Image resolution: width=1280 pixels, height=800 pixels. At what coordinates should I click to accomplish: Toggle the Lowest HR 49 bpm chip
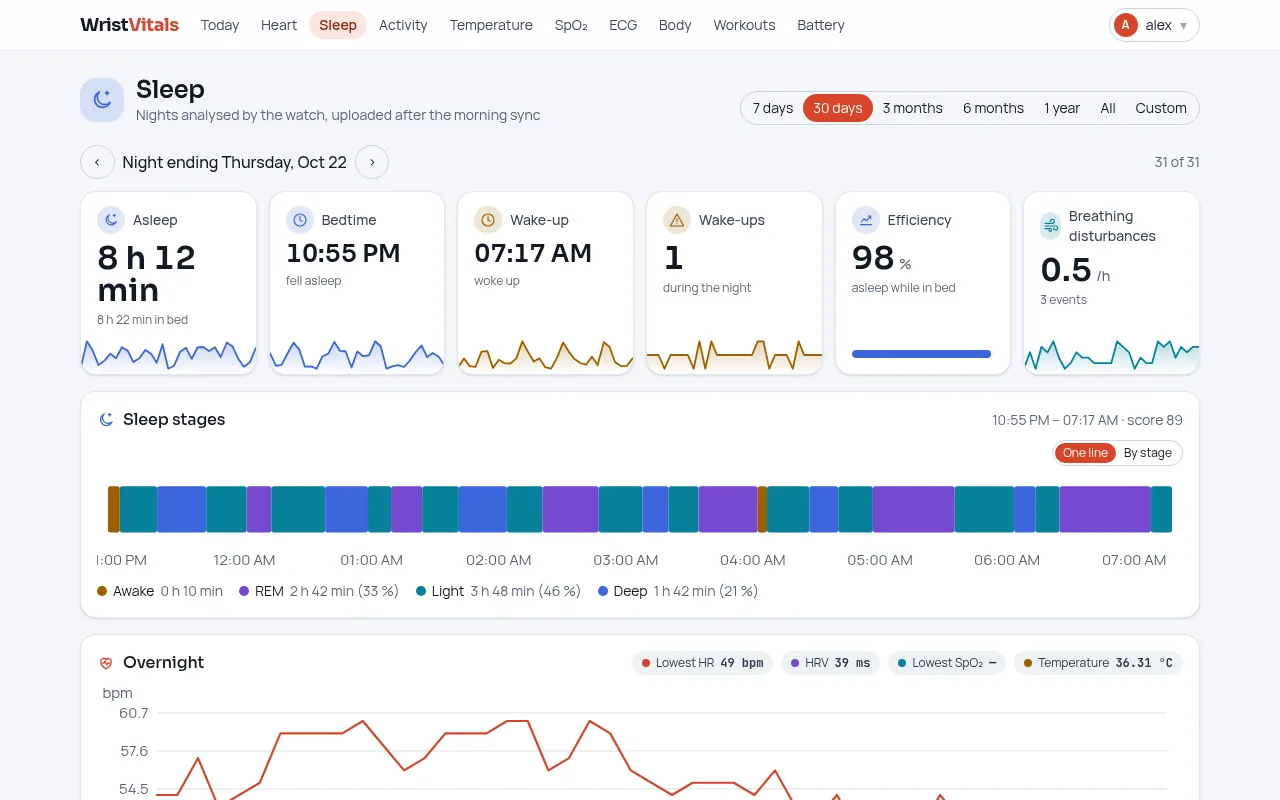702,663
